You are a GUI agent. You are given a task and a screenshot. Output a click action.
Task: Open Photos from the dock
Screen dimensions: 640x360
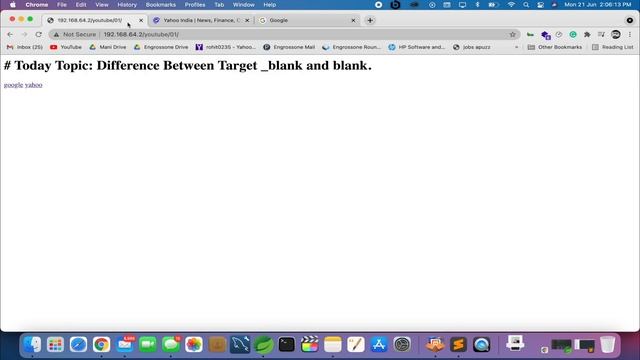[x=194, y=344]
